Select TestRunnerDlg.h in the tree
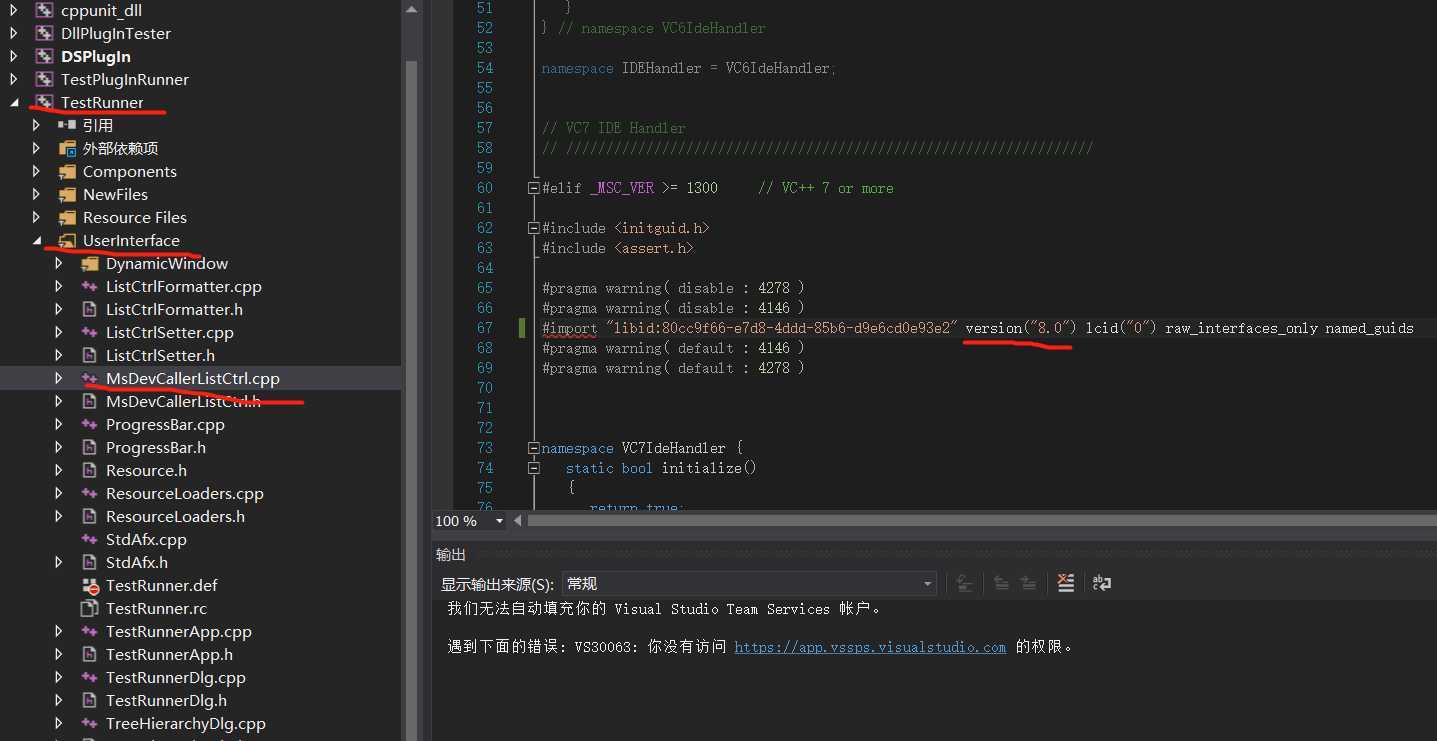Image resolution: width=1437 pixels, height=741 pixels. tap(166, 700)
